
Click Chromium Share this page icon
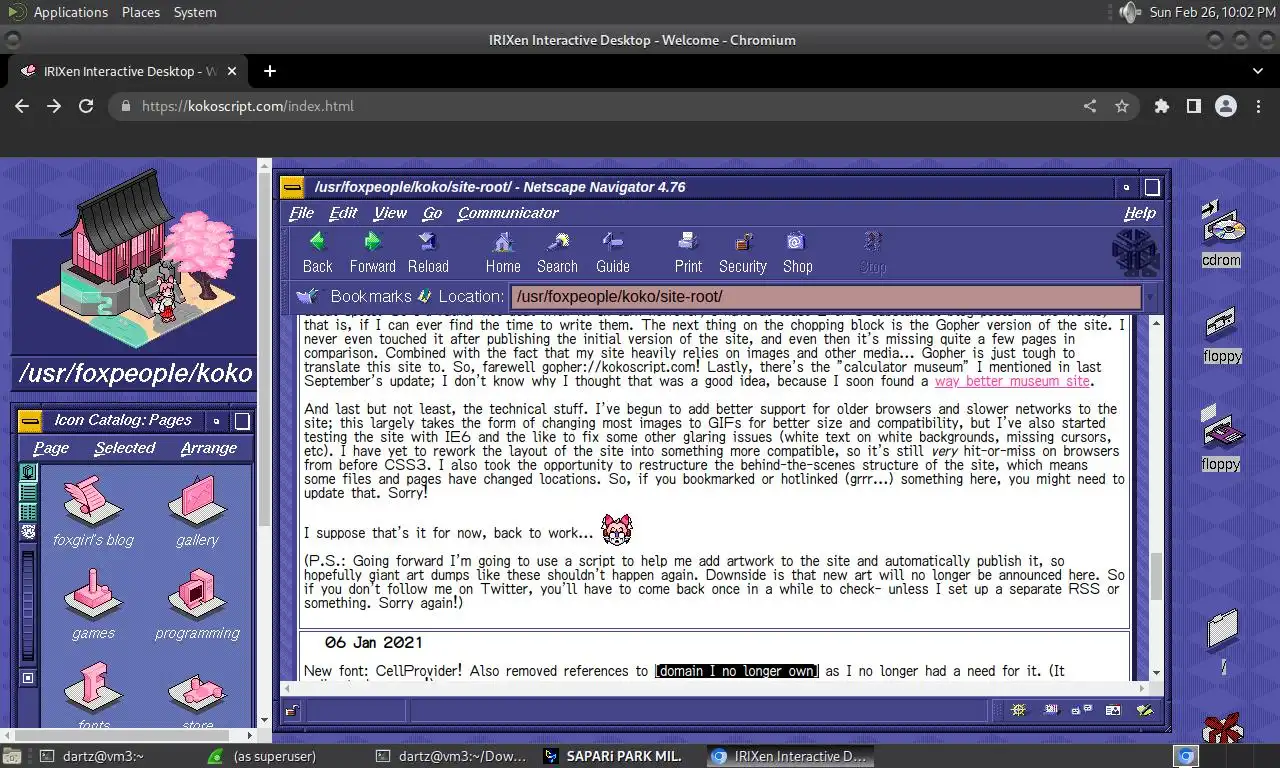[1090, 106]
